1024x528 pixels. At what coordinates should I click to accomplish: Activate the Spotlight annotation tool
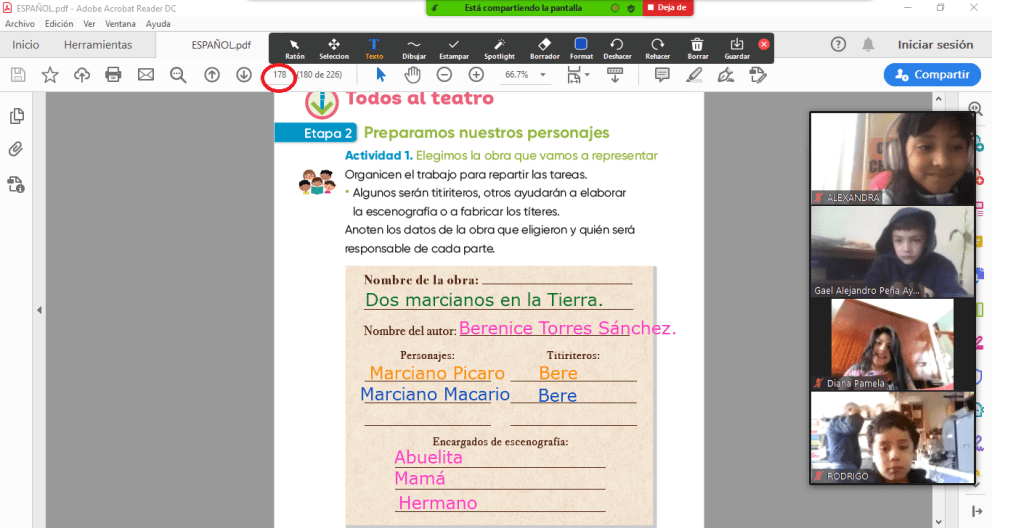499,48
